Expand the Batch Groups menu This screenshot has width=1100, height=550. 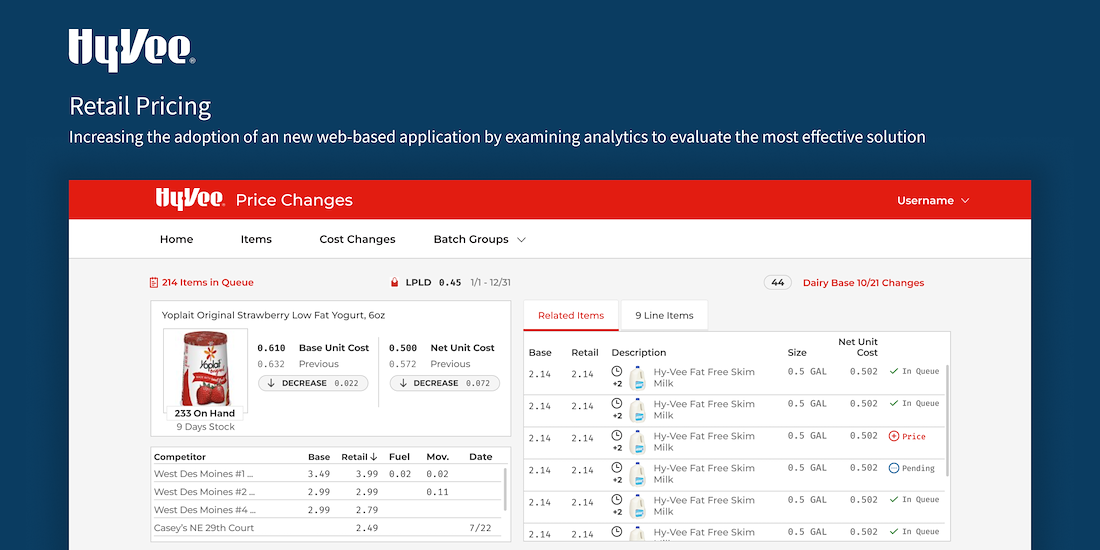tap(480, 239)
